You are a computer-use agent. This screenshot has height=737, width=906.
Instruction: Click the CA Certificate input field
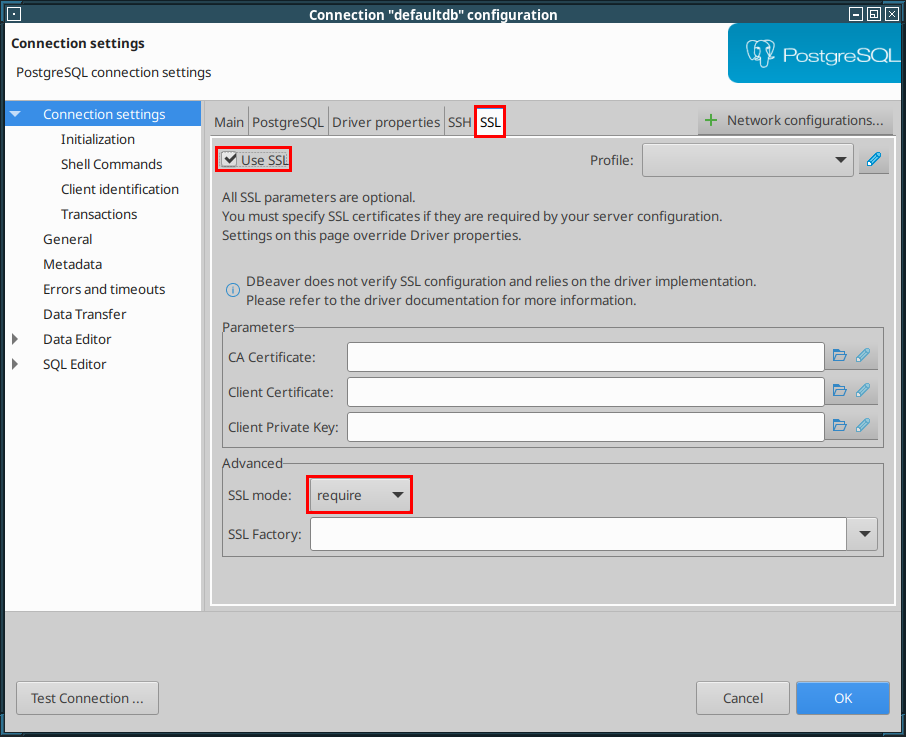(585, 357)
